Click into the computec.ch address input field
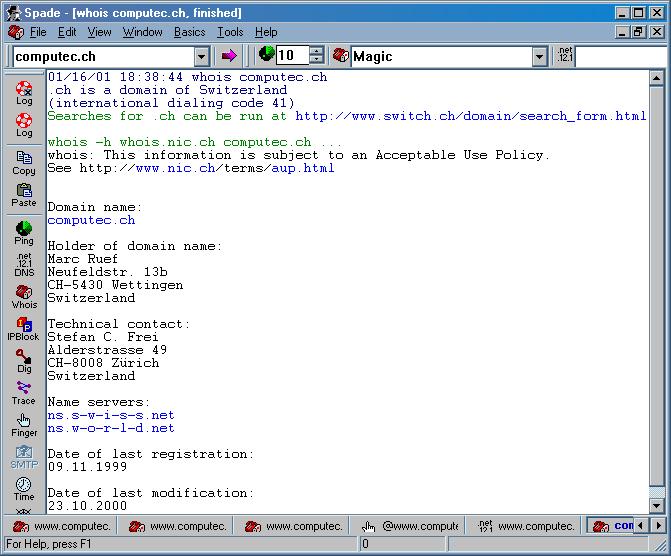 click(x=104, y=56)
